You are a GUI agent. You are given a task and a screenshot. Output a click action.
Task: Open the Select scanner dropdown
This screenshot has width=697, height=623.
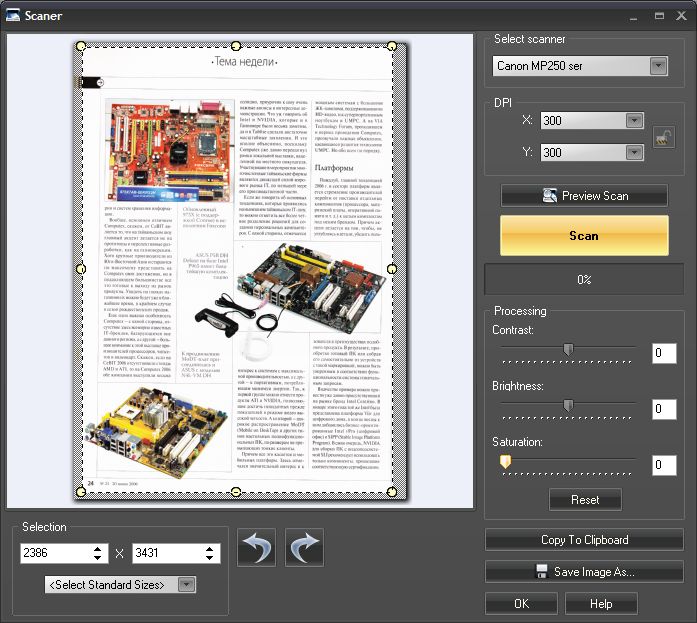pos(657,67)
